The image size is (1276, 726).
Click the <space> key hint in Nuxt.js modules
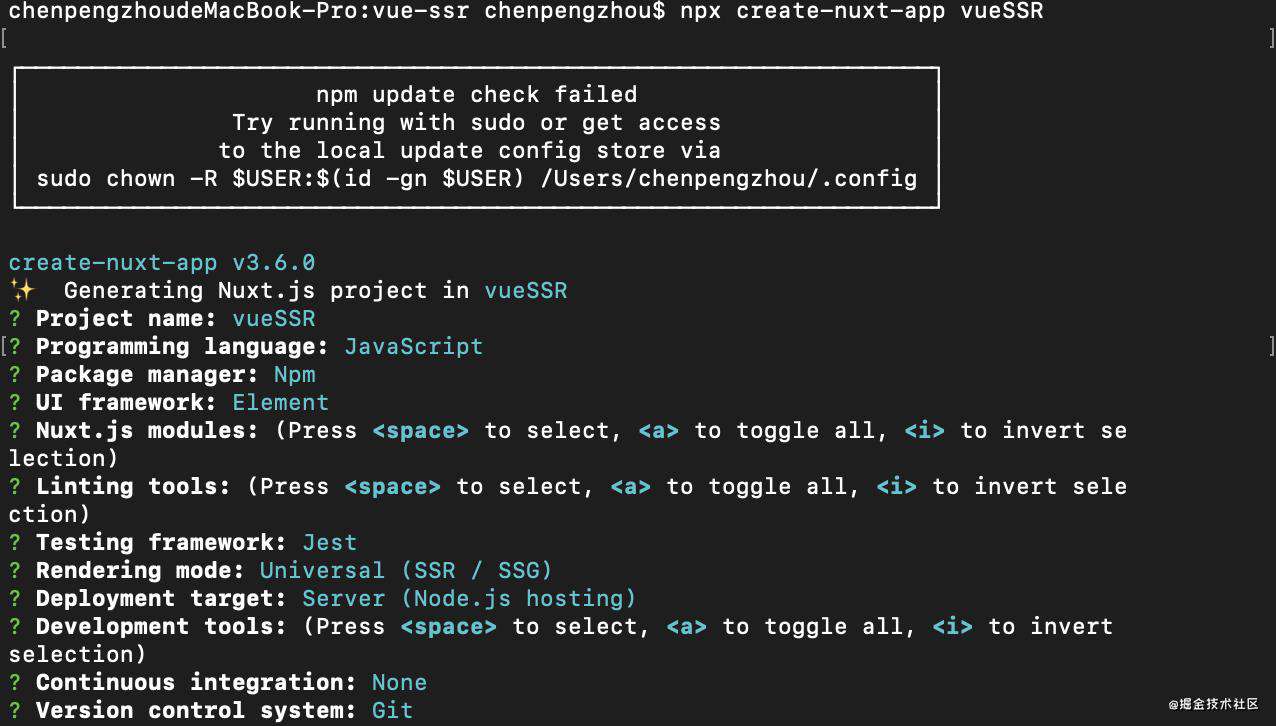[x=420, y=430]
